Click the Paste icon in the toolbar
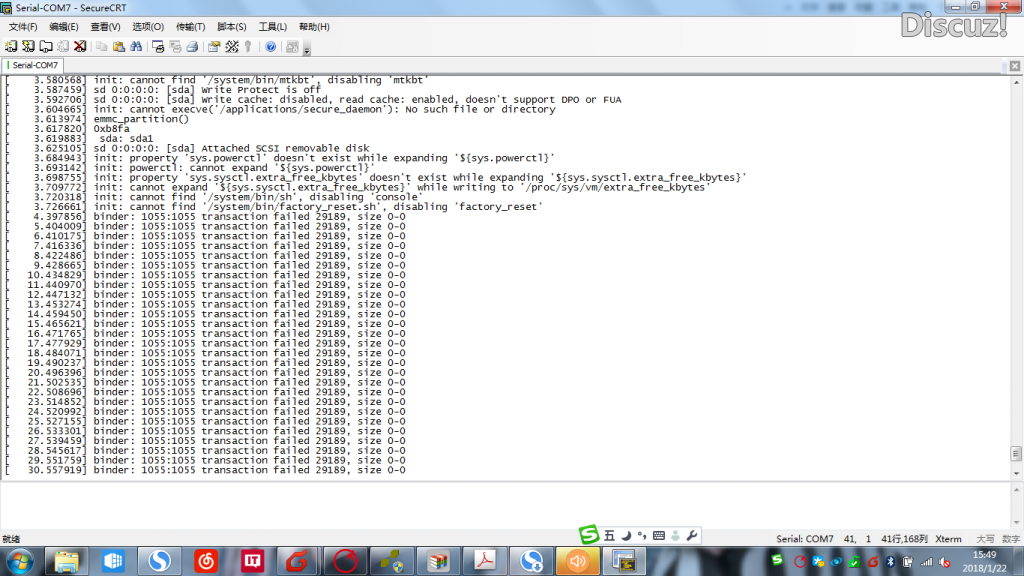 [119, 46]
